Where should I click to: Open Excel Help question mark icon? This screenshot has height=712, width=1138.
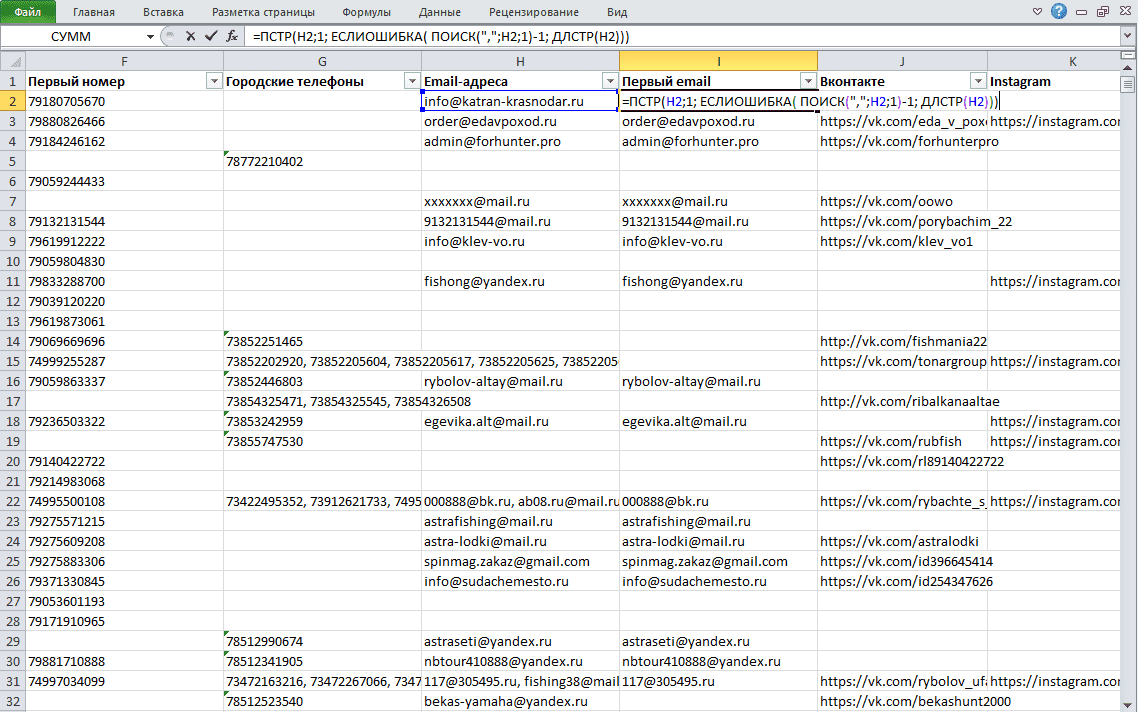(1059, 12)
